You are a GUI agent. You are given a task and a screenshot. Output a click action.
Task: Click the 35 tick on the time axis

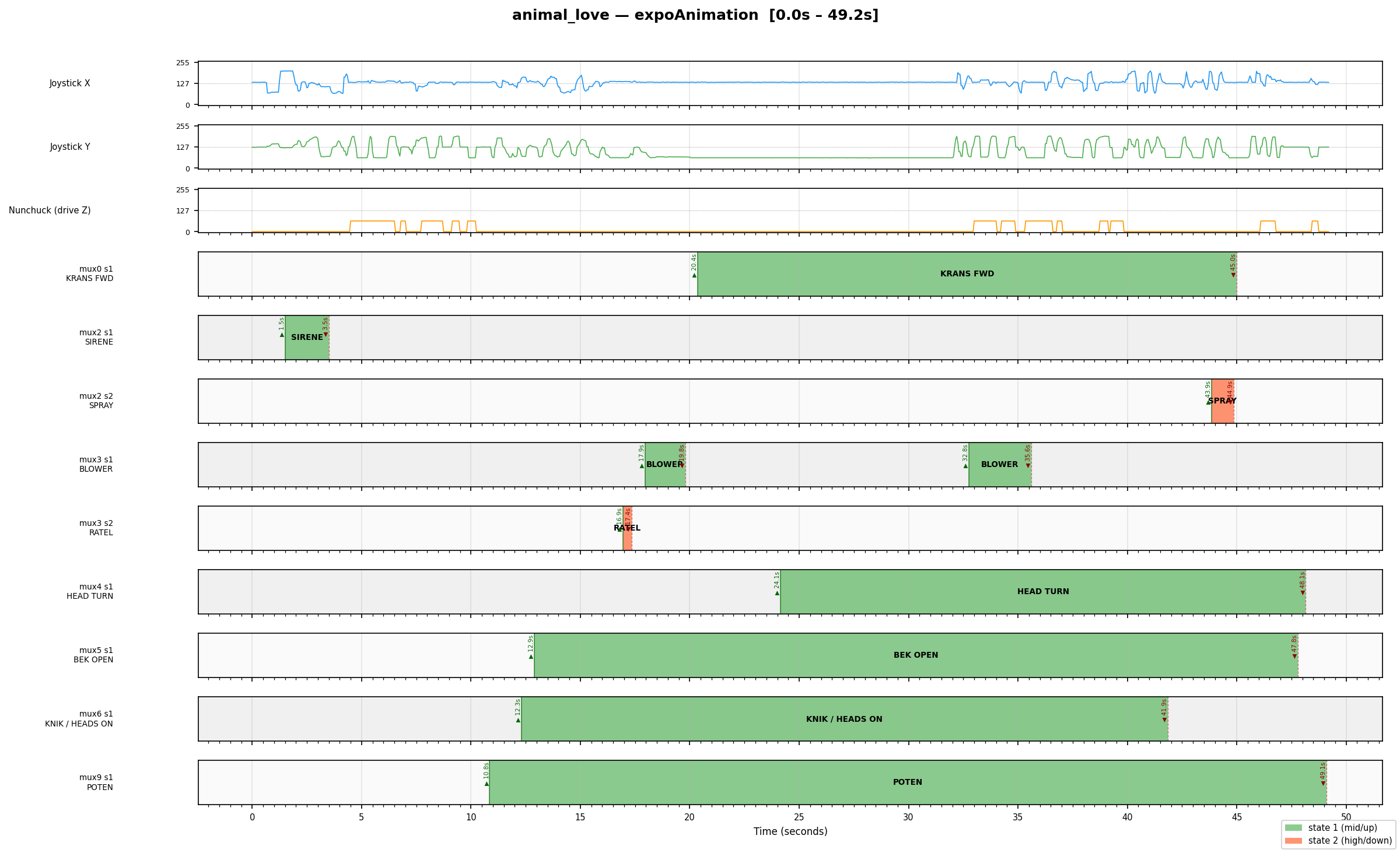pos(1018,817)
